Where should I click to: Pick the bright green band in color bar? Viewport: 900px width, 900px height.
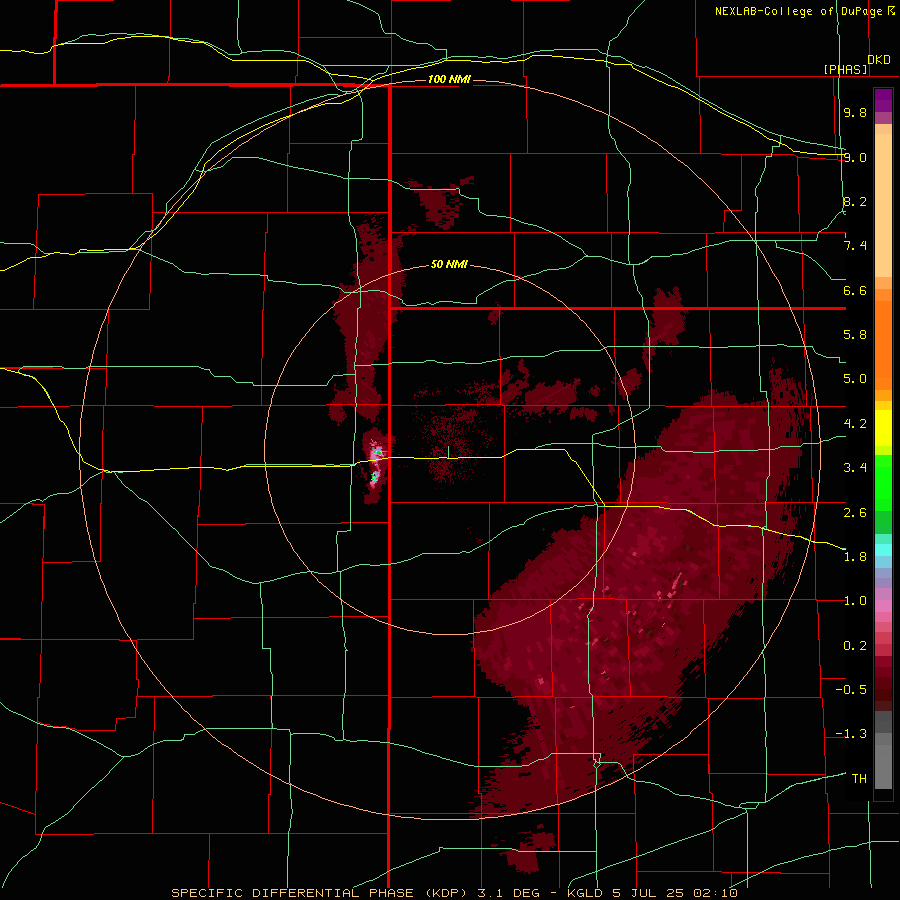click(883, 483)
